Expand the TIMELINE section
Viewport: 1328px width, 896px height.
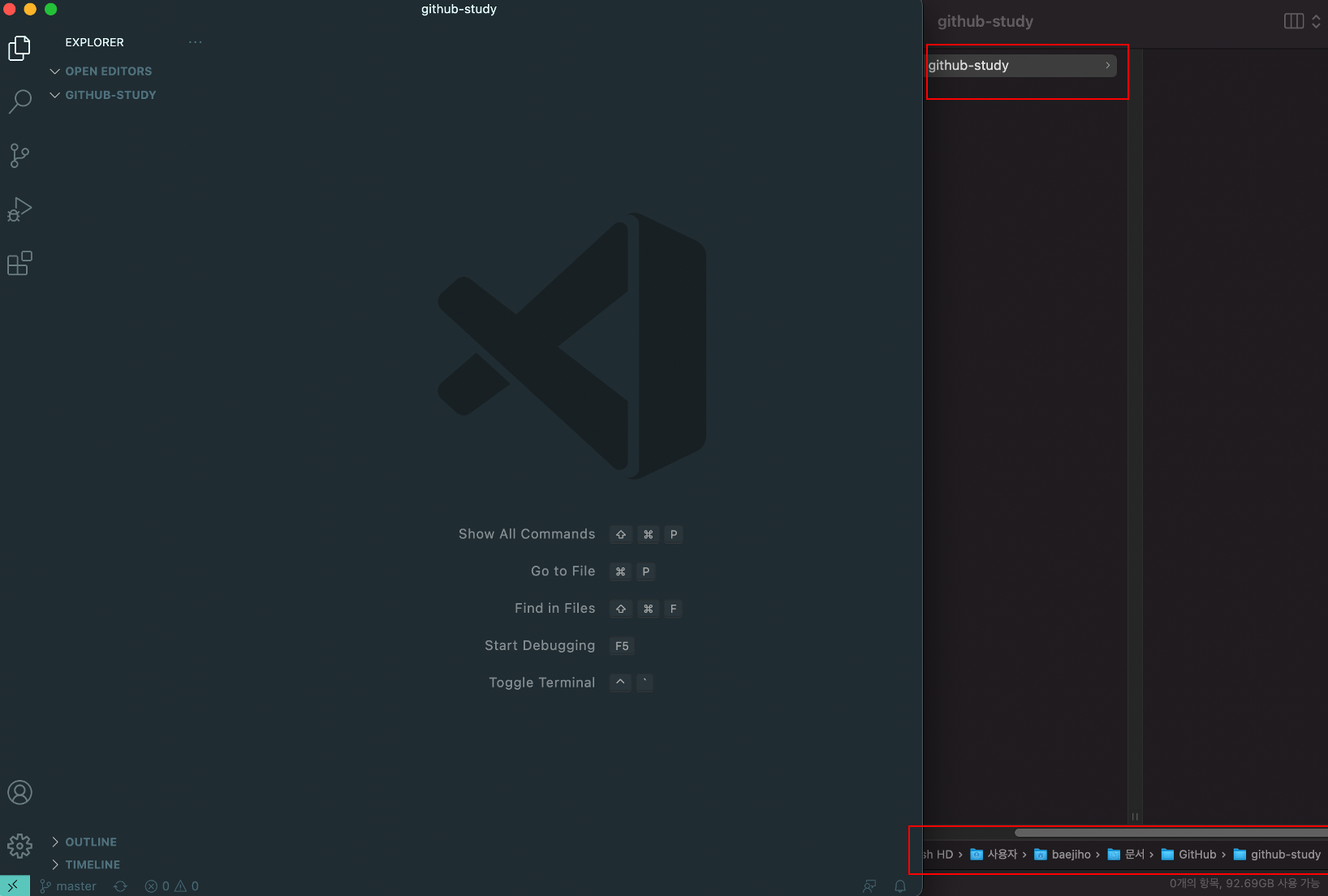(x=86, y=864)
